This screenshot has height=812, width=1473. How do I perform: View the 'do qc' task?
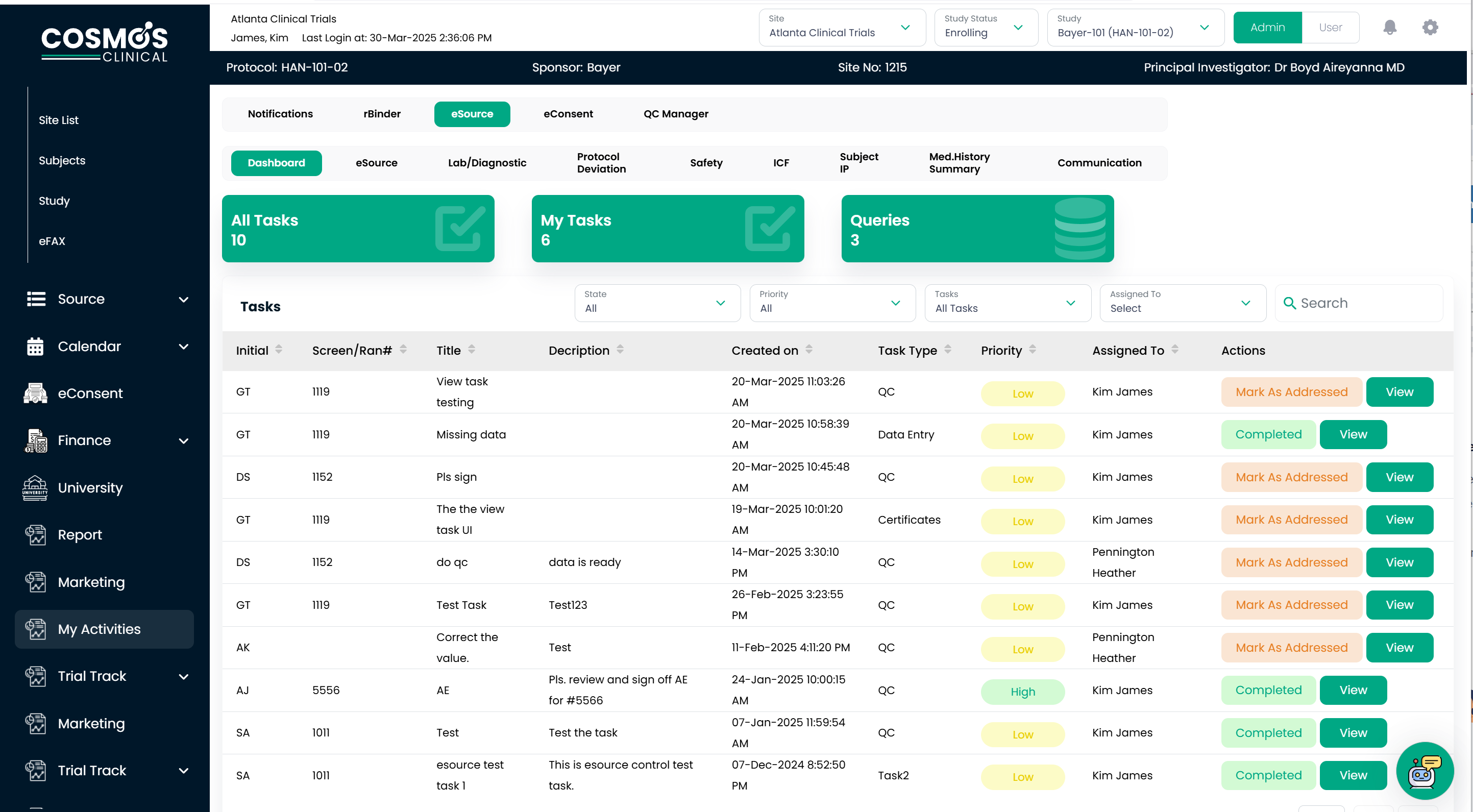coord(1399,562)
